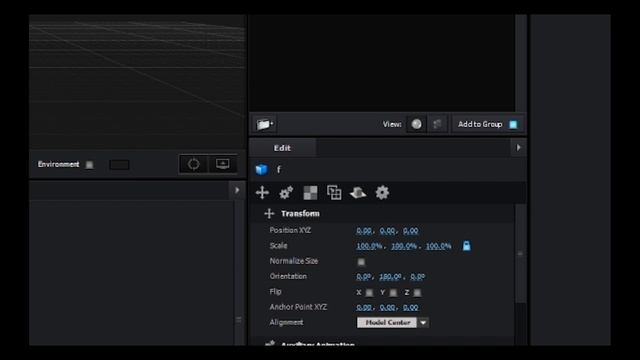Collapse the Transform section header

pos(300,213)
